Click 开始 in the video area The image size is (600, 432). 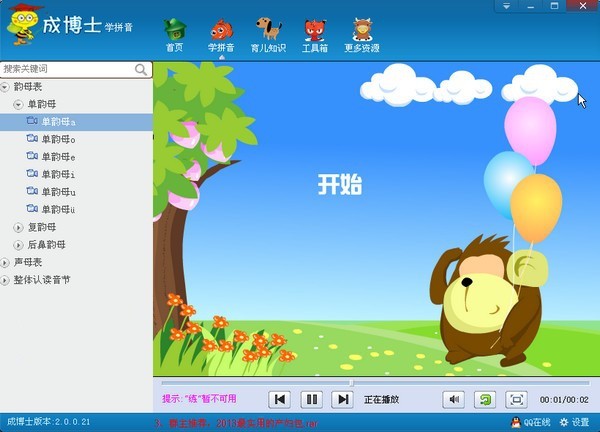(x=340, y=184)
